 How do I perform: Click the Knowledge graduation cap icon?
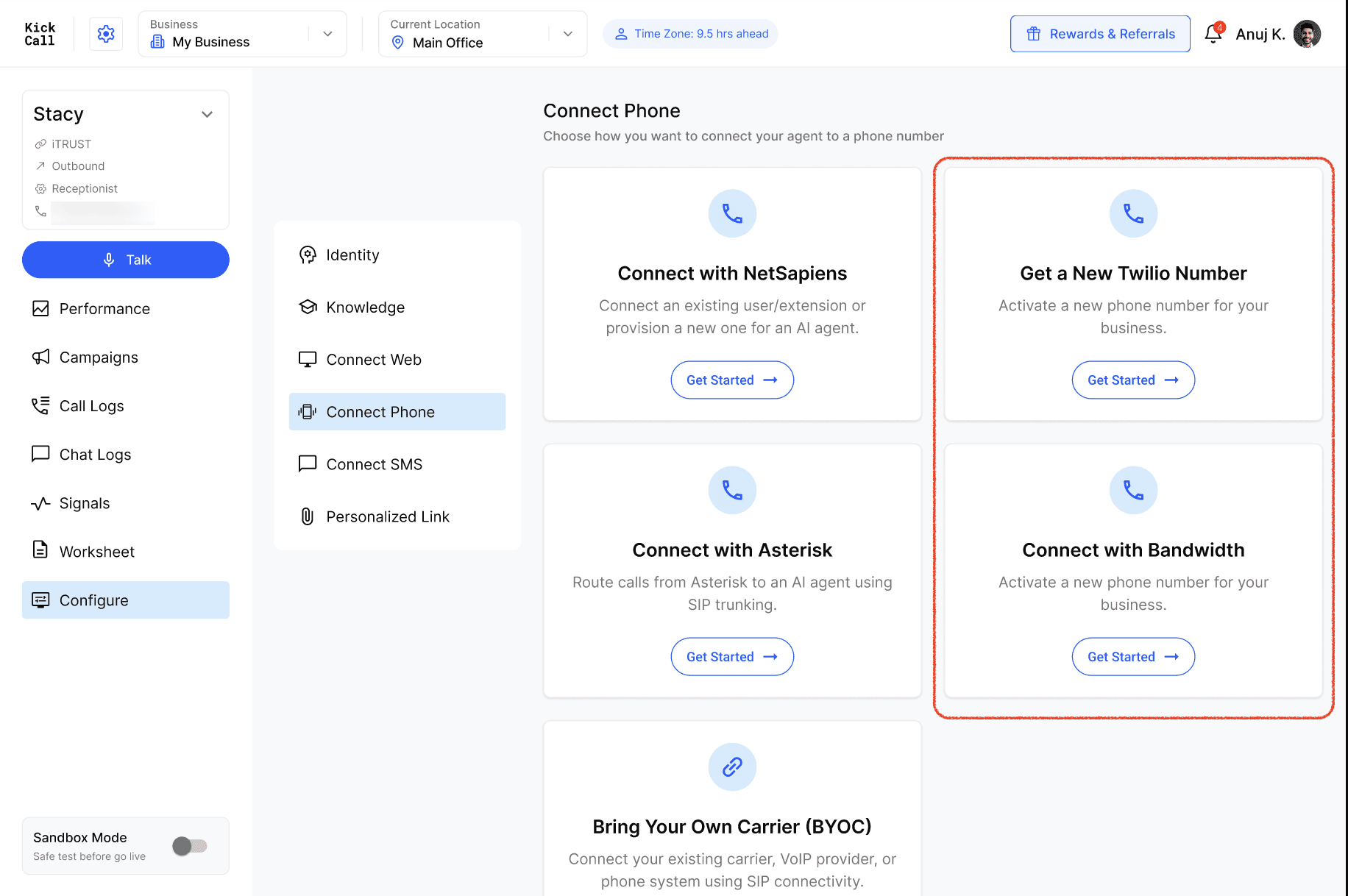pos(308,307)
